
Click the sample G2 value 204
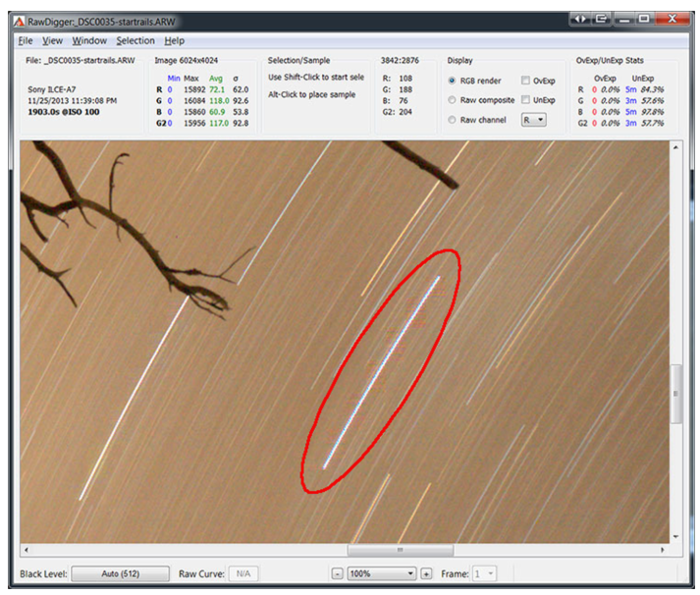[x=405, y=112]
